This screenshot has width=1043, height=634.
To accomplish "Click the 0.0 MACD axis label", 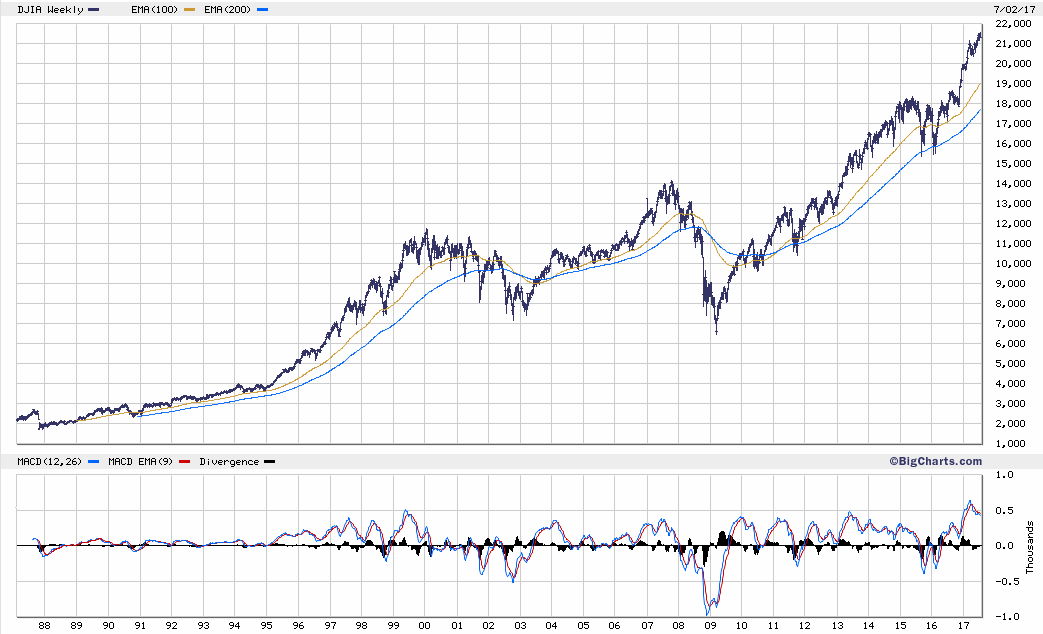I will [1005, 546].
